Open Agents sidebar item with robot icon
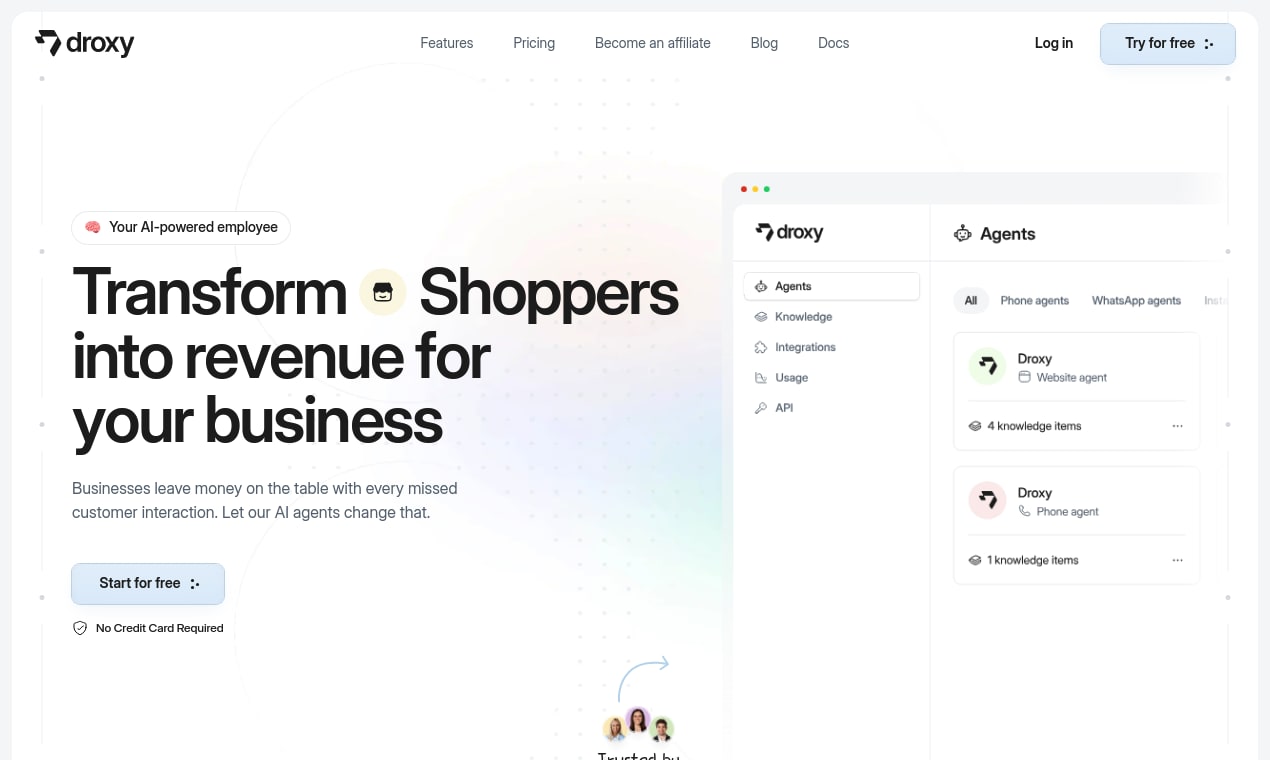Image resolution: width=1270 pixels, height=760 pixels. tap(831, 286)
